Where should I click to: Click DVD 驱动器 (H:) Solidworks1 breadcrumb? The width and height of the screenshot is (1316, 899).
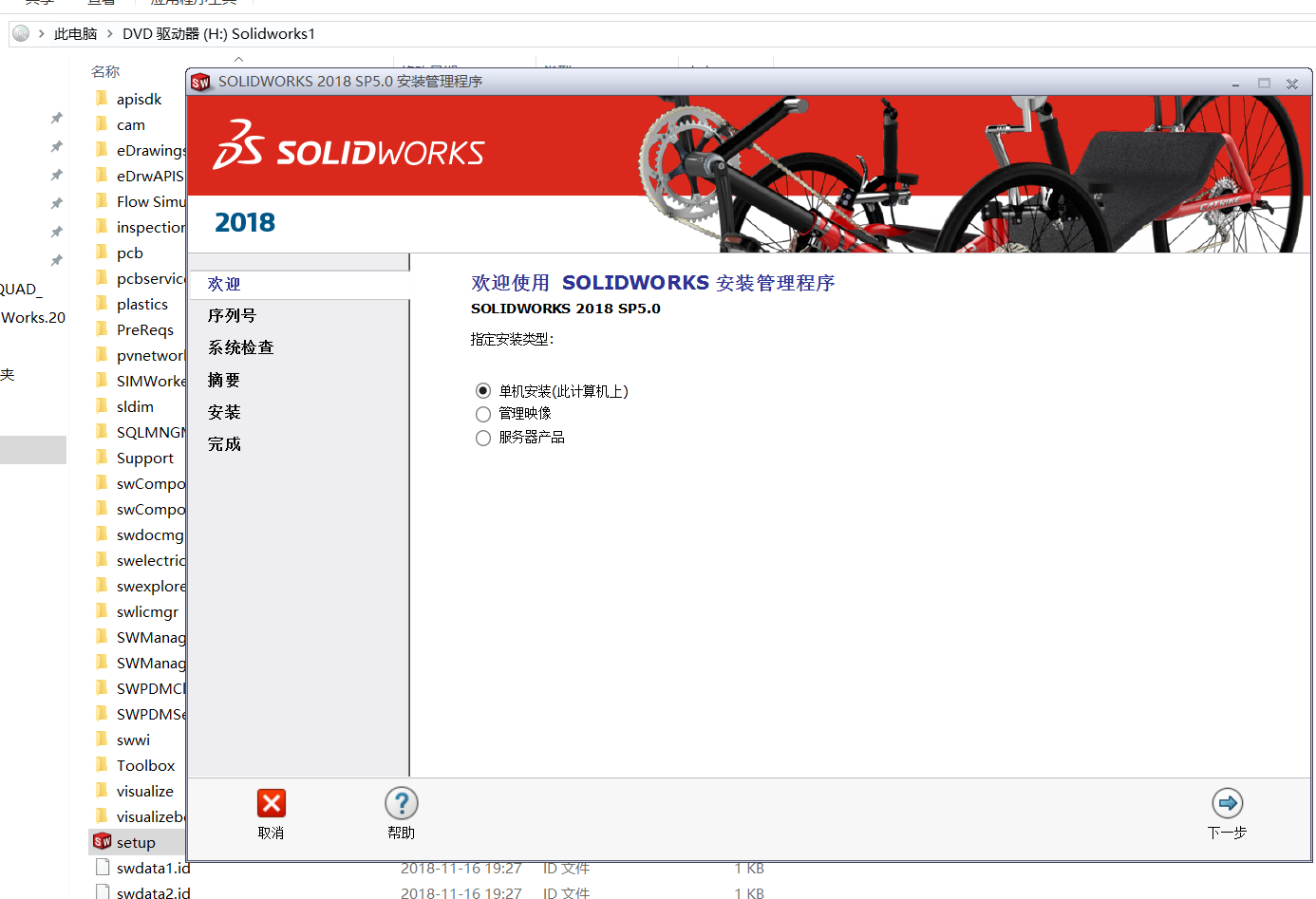pos(218,33)
